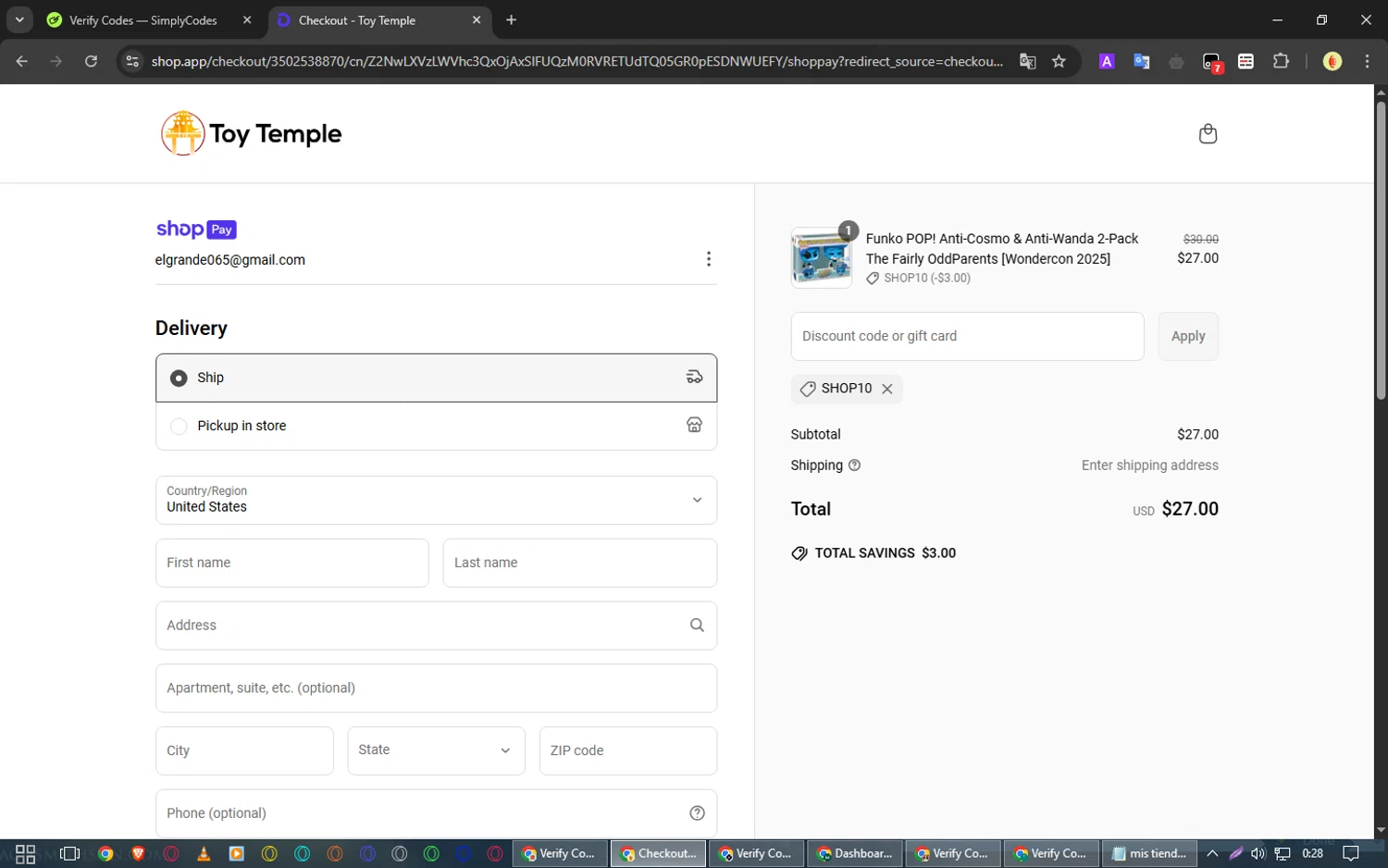This screenshot has height=868, width=1388.
Task: Click the Checkout taskbar window button
Action: point(658,854)
